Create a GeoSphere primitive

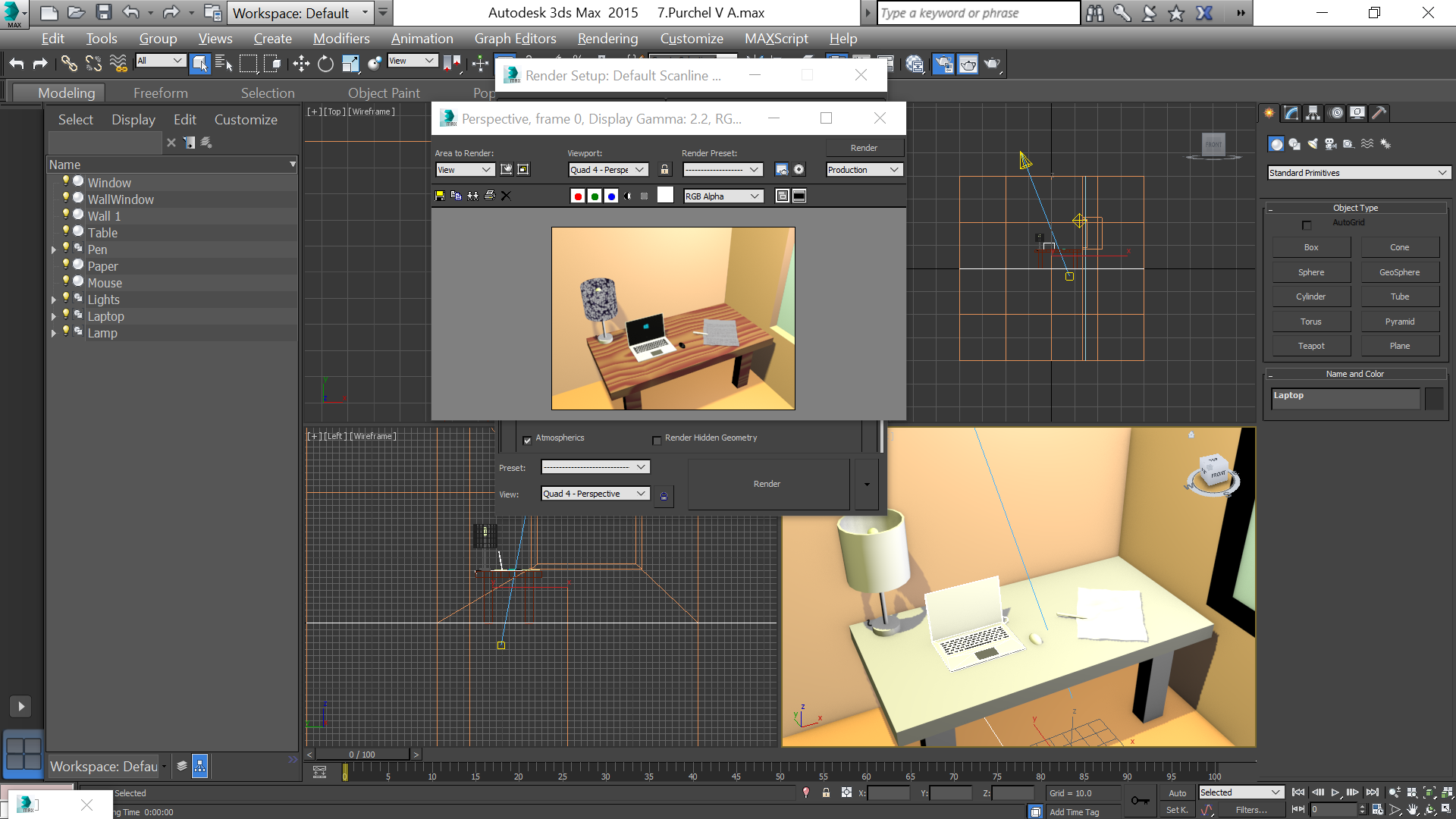click(1400, 272)
